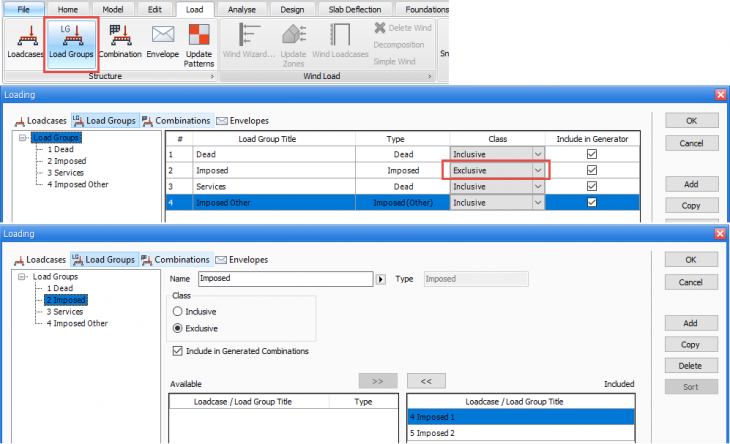Select Load Groups in upper Loading dialog

coord(105,121)
